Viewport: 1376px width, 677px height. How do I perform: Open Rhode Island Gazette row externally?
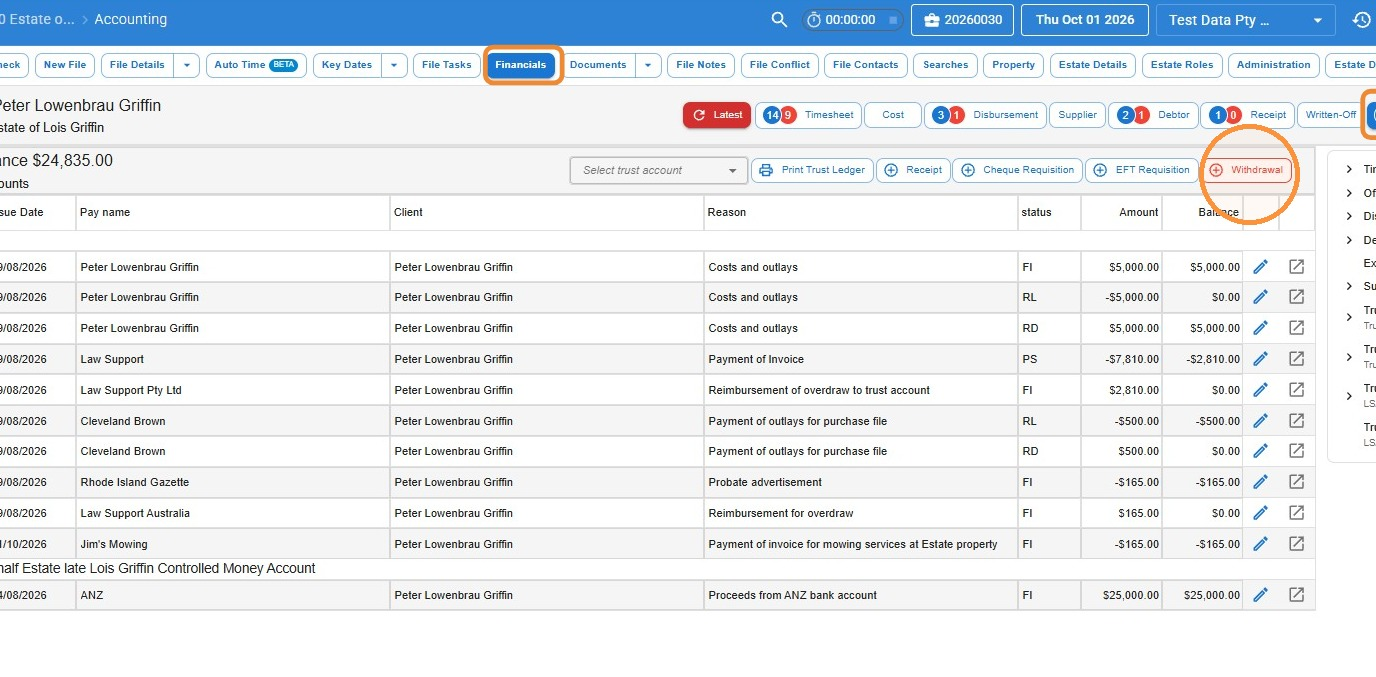pos(1296,482)
